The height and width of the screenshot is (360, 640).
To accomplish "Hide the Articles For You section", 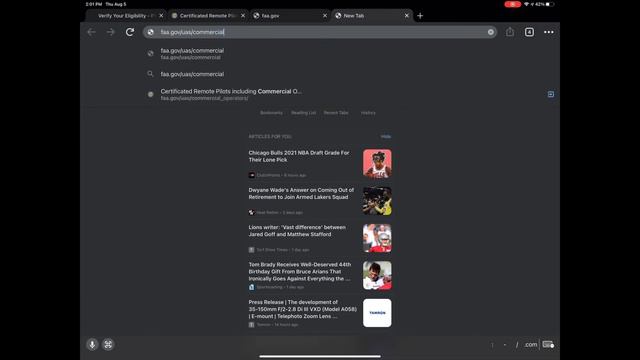I will [x=386, y=136].
